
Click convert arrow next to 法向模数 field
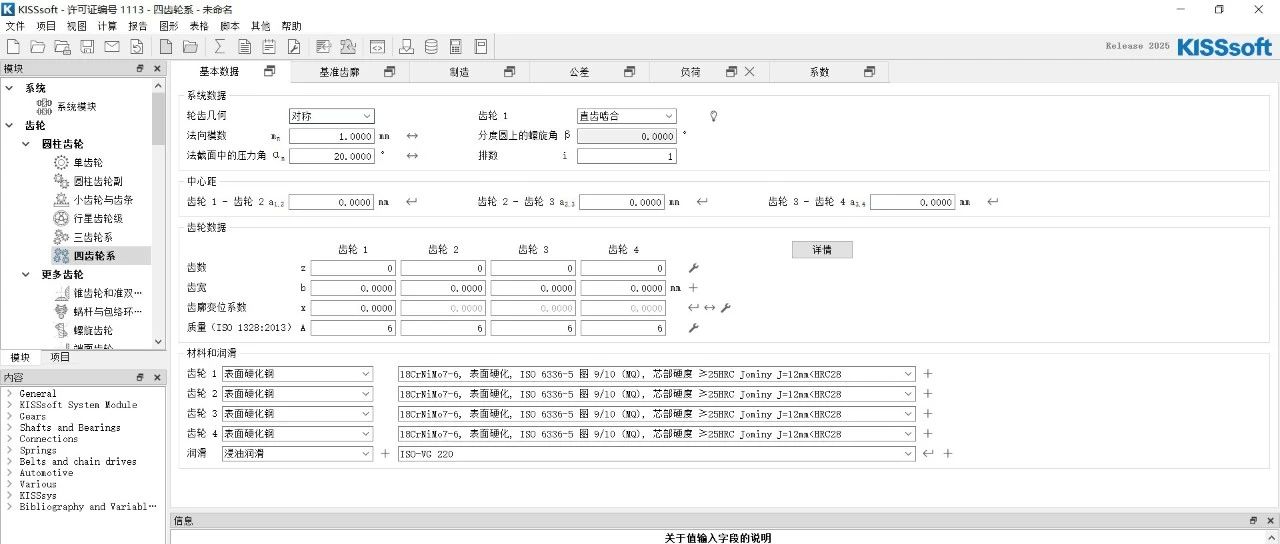pos(412,136)
